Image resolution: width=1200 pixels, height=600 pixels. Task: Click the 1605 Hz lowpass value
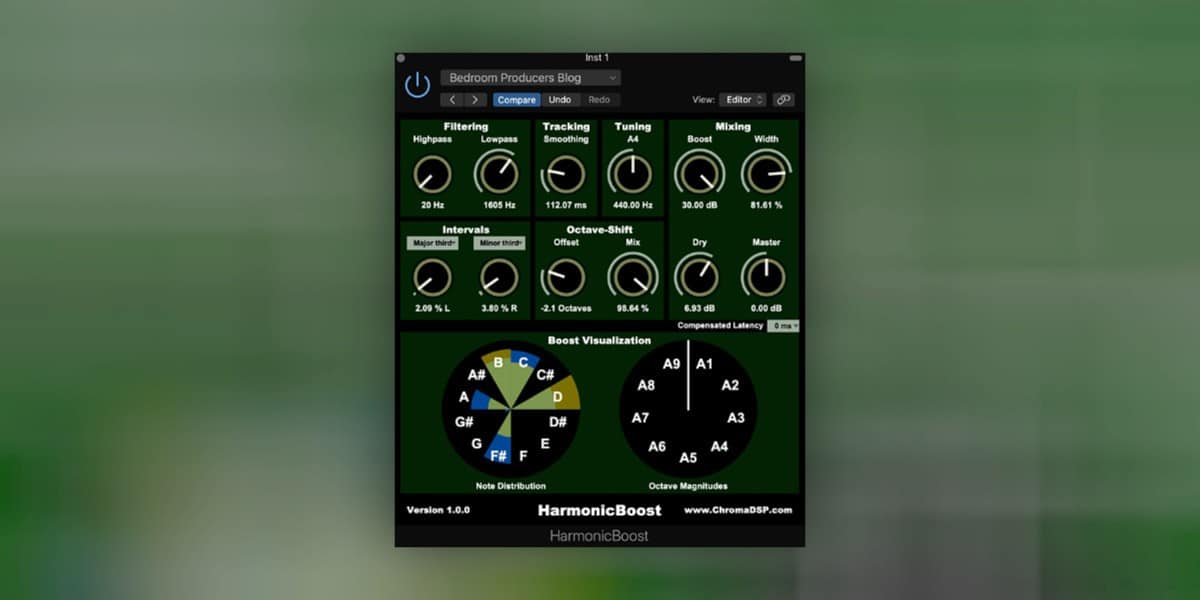[x=499, y=205]
